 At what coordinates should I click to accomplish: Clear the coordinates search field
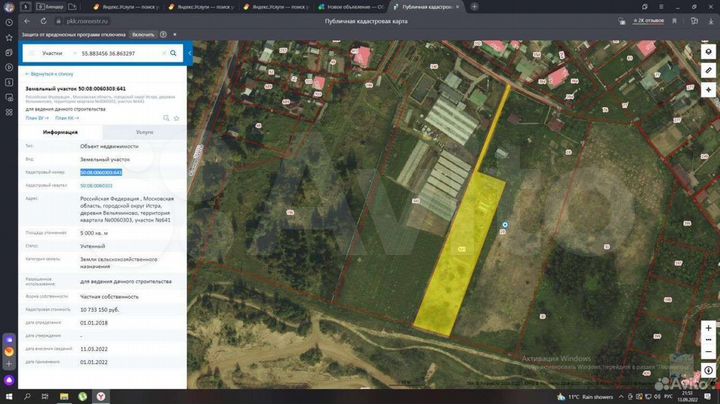click(x=161, y=52)
